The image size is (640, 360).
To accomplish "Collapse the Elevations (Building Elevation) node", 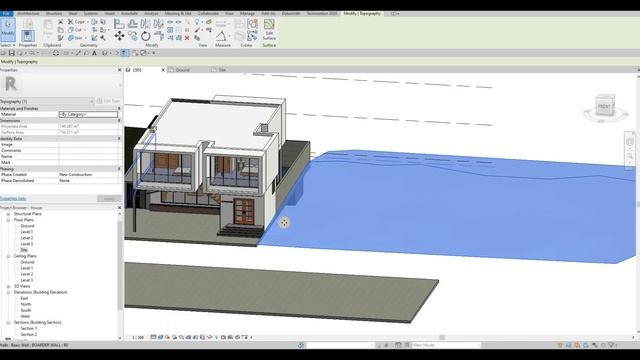I will pyautogui.click(x=8, y=292).
